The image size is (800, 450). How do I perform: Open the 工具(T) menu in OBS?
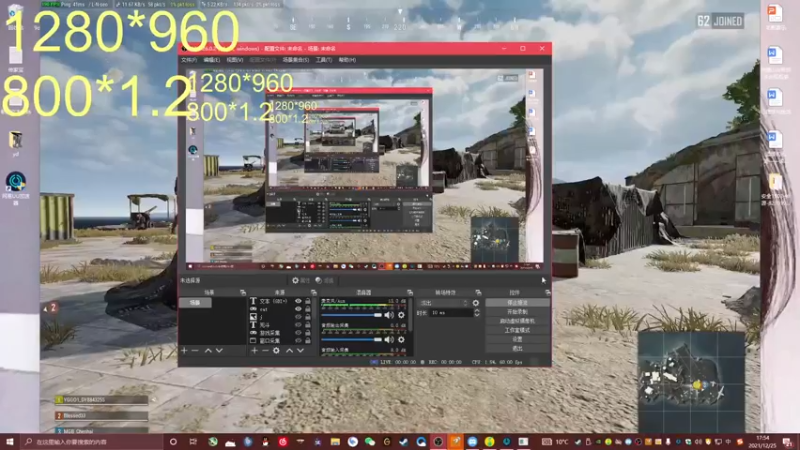click(x=323, y=60)
